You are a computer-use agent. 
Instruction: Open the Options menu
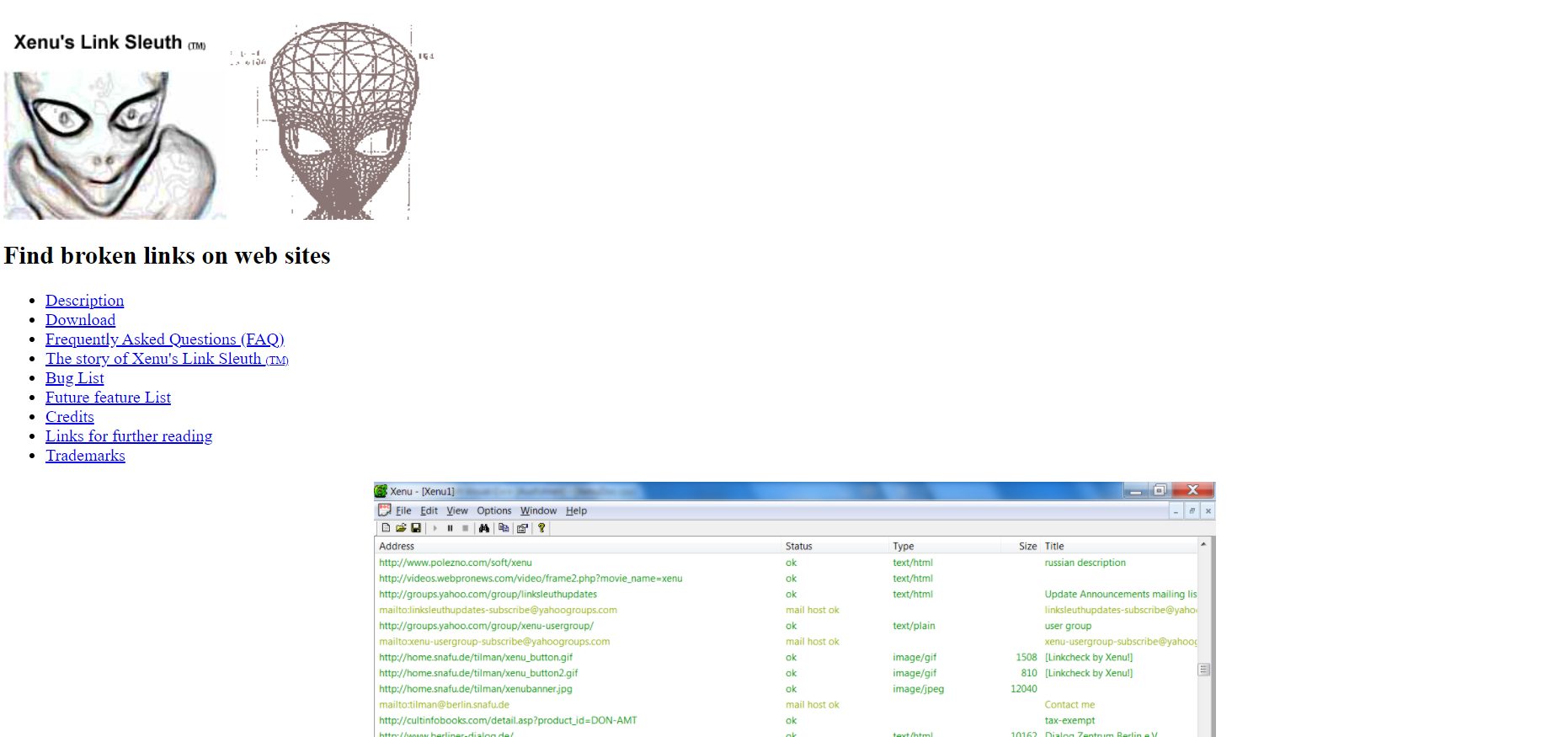click(x=493, y=510)
